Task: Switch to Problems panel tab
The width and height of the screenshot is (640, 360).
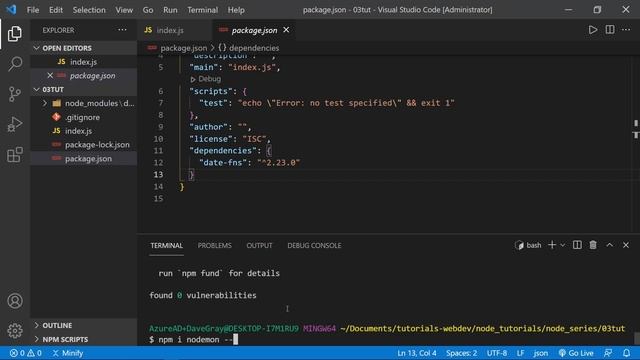Action: click(214, 245)
